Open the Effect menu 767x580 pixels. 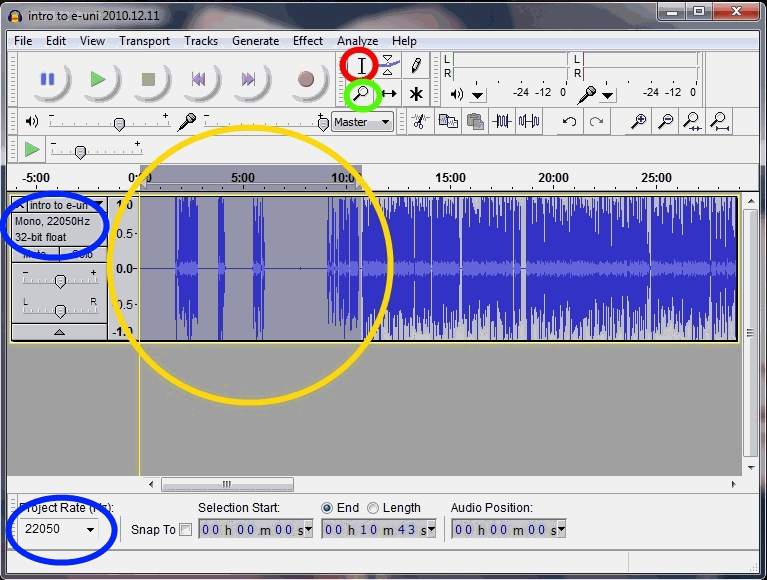(x=308, y=41)
